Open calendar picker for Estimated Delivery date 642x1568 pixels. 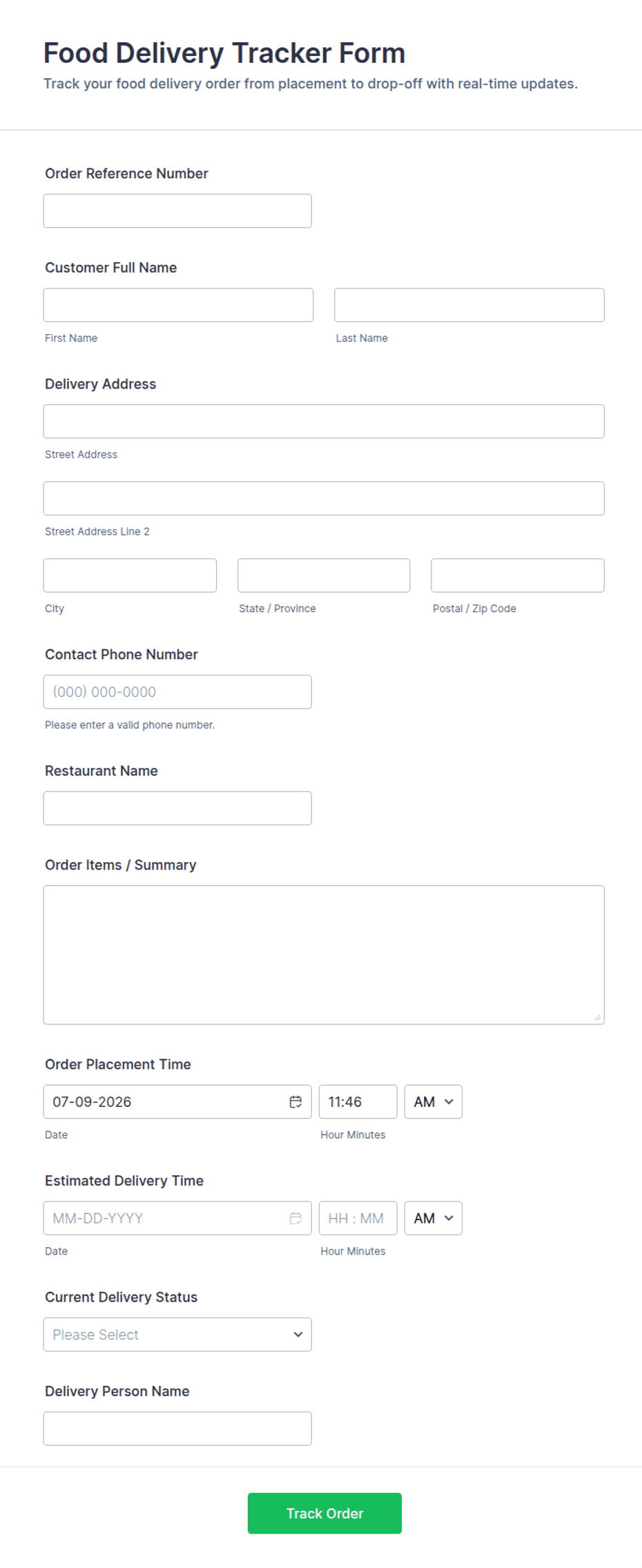[x=295, y=1218]
